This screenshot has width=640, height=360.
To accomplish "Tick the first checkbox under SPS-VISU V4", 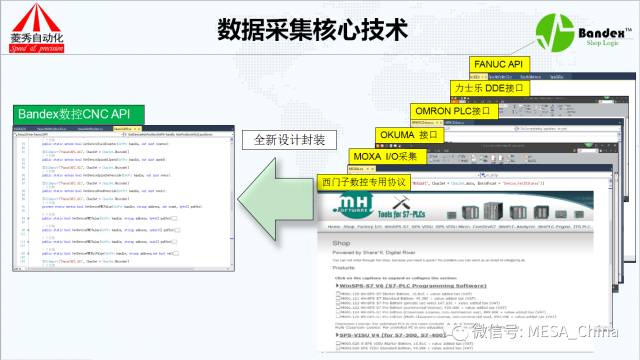I will point(338,344).
